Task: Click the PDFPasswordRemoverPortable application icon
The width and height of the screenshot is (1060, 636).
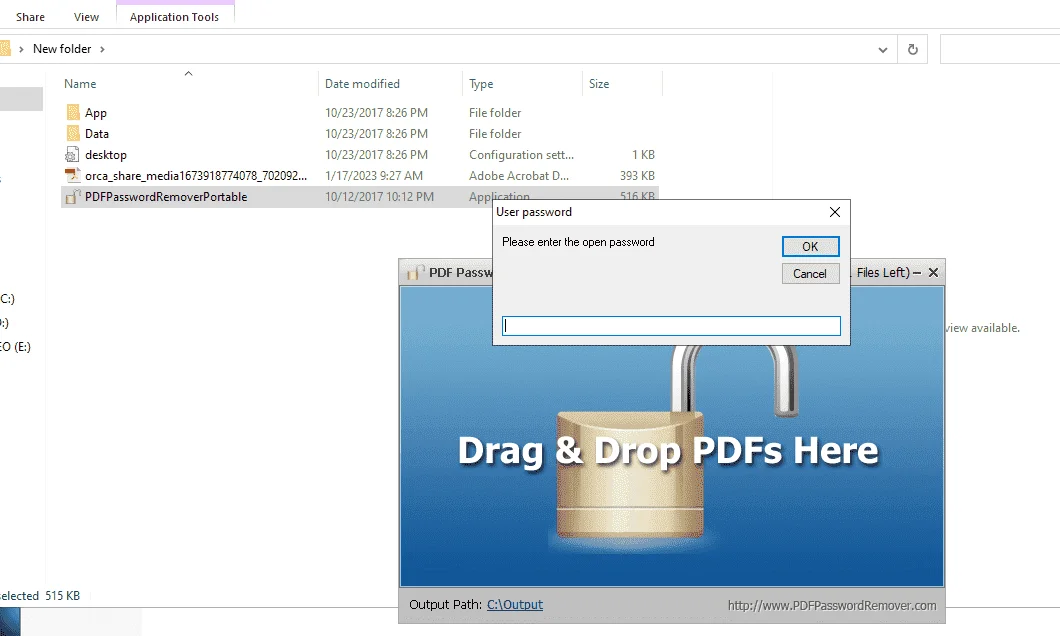Action: pyautogui.click(x=73, y=197)
